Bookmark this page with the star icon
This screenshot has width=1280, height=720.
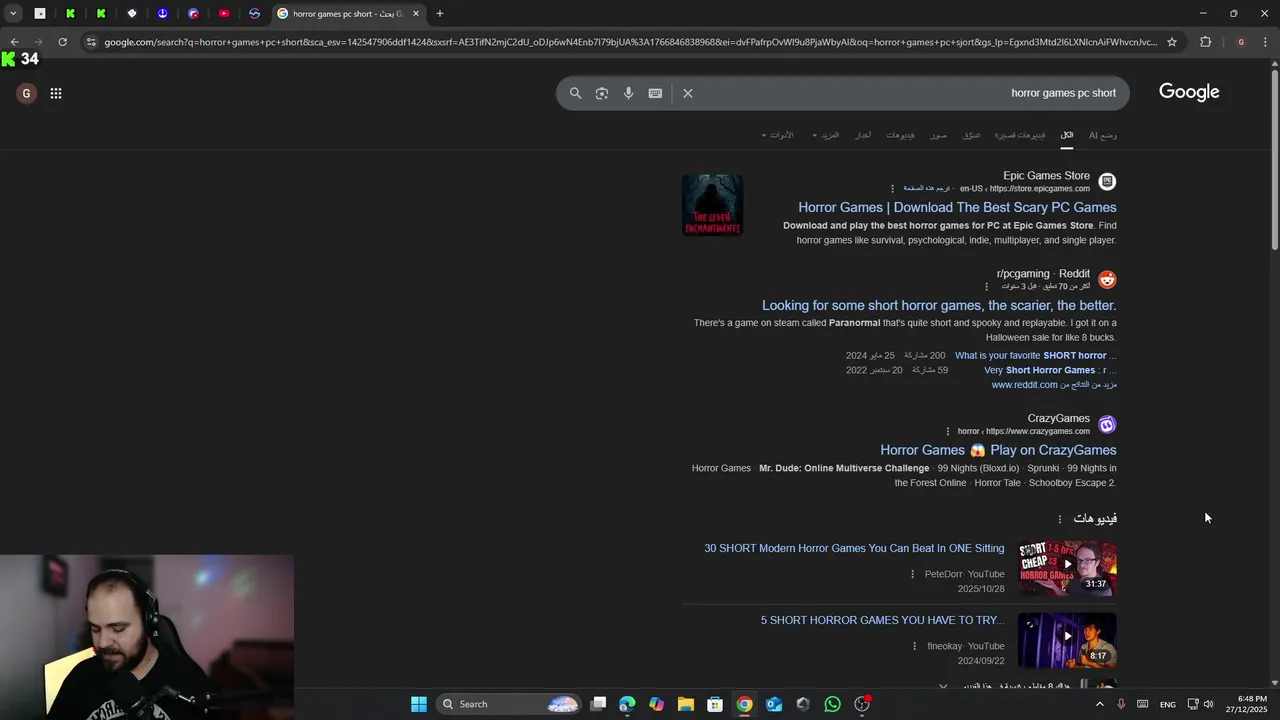coord(1172,42)
